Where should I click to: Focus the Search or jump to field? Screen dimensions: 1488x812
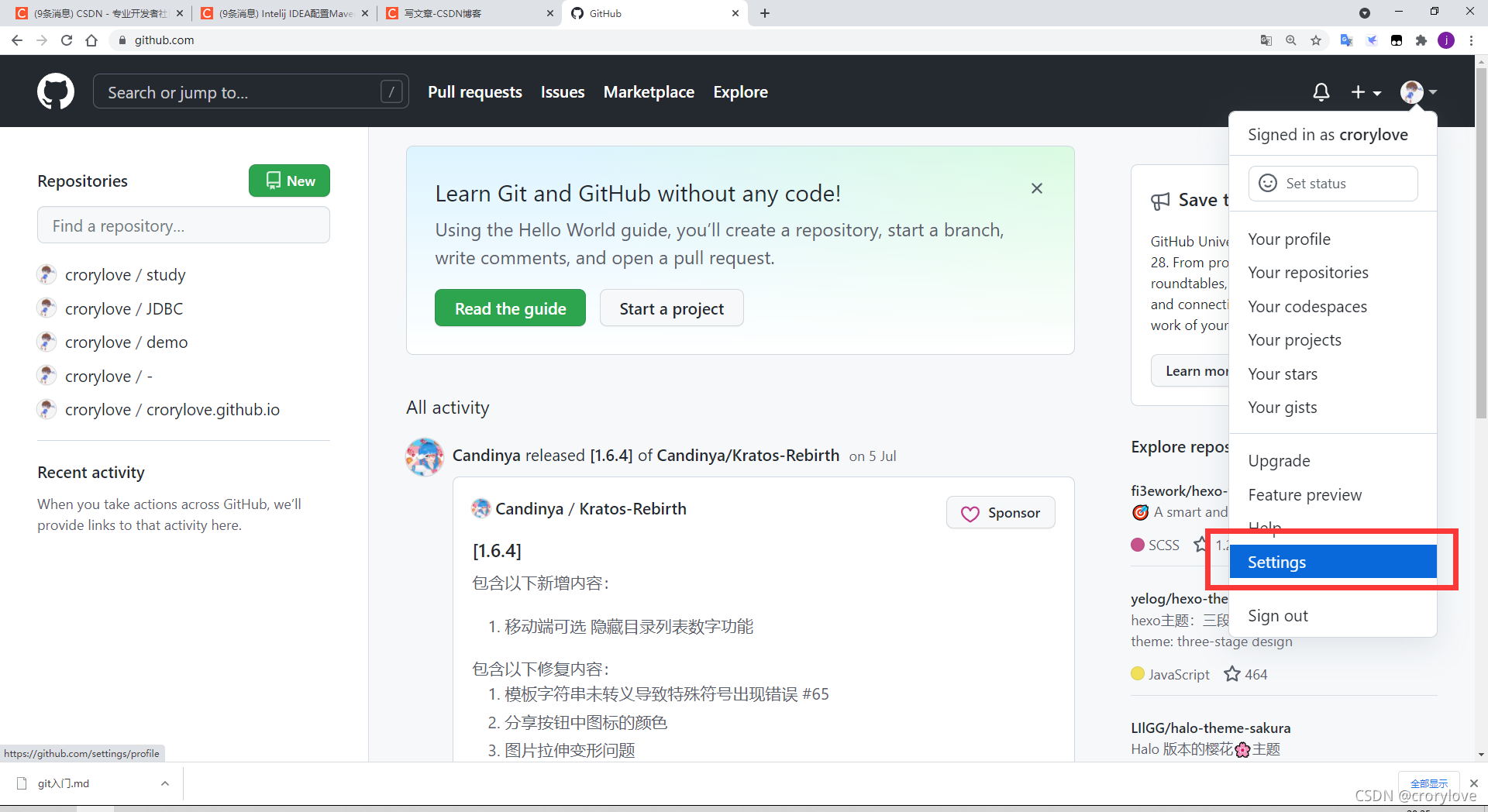pyautogui.click(x=250, y=92)
